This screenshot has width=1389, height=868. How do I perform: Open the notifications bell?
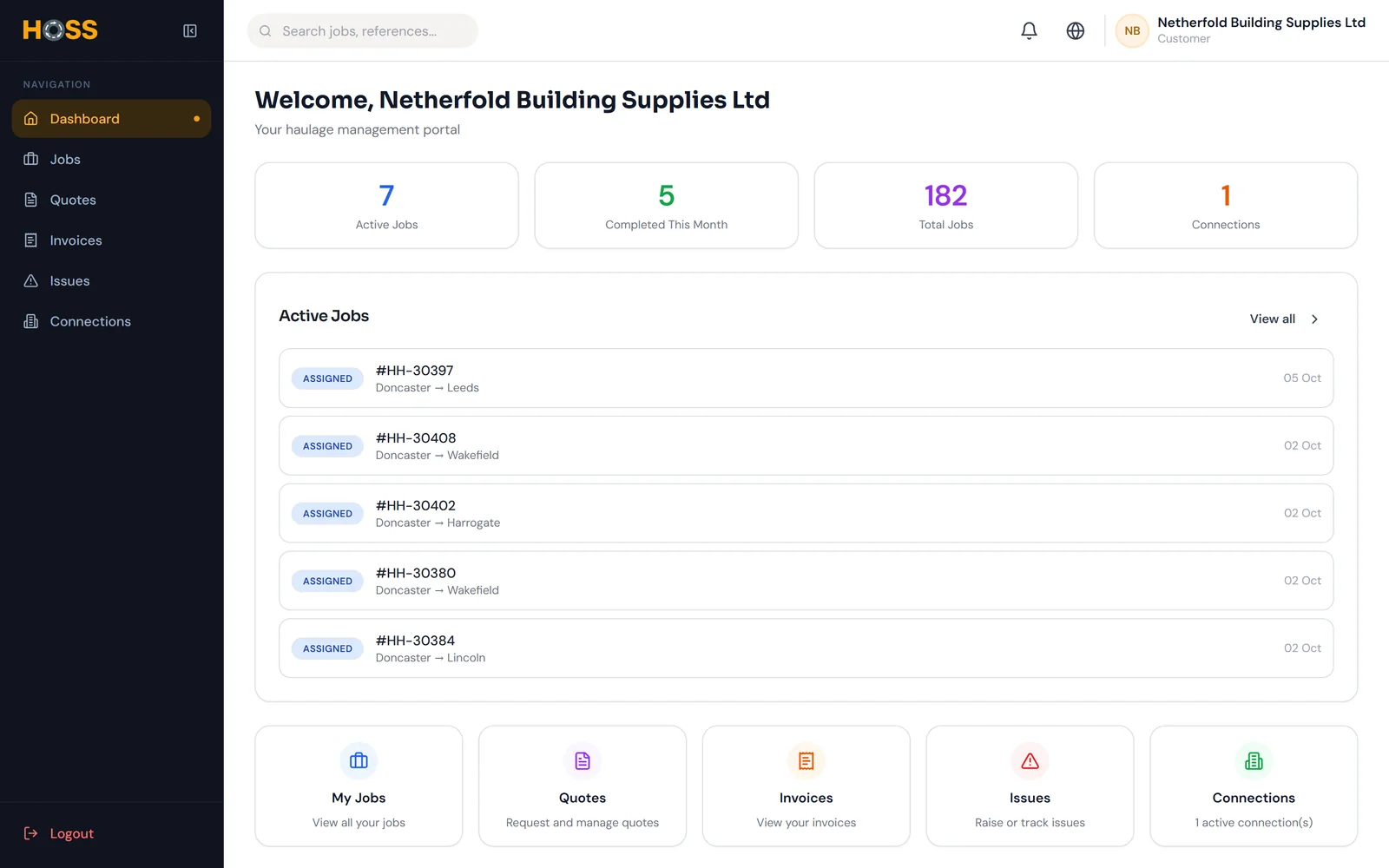1029,31
